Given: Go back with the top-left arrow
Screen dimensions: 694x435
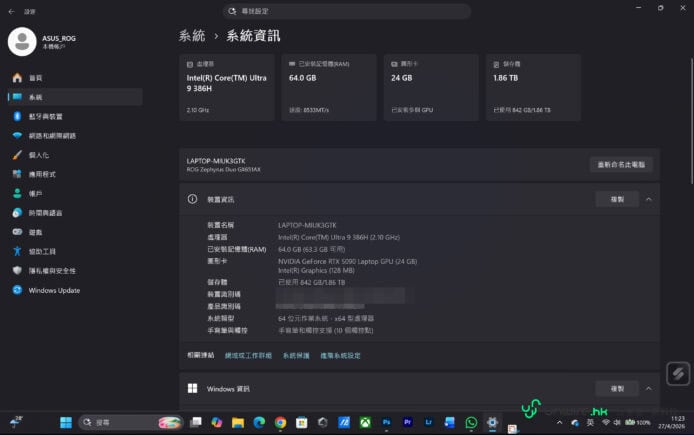Looking at the screenshot, I should pyautogui.click(x=11, y=12).
